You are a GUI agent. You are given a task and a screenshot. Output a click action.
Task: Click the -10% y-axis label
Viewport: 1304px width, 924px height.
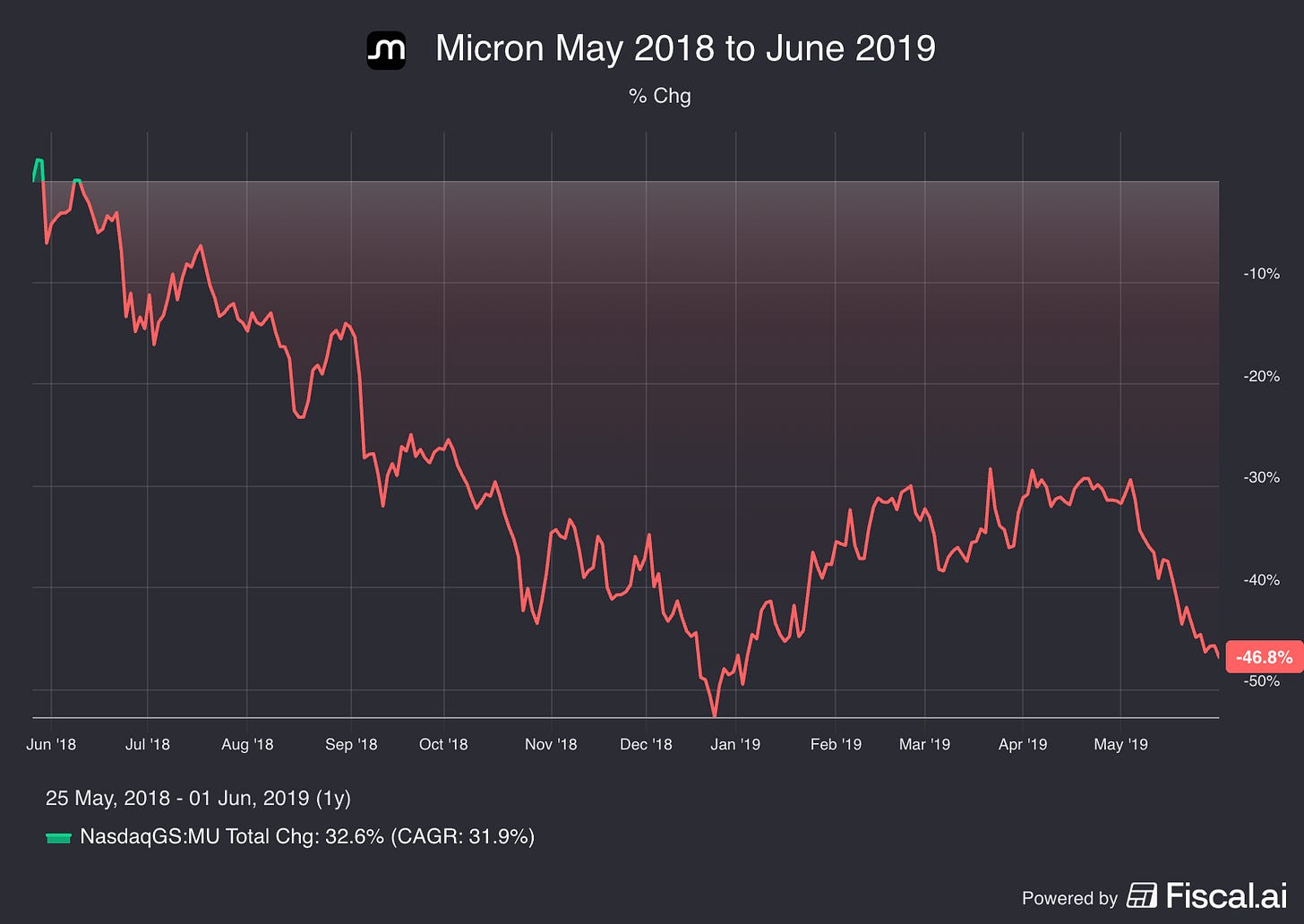[x=1261, y=274]
